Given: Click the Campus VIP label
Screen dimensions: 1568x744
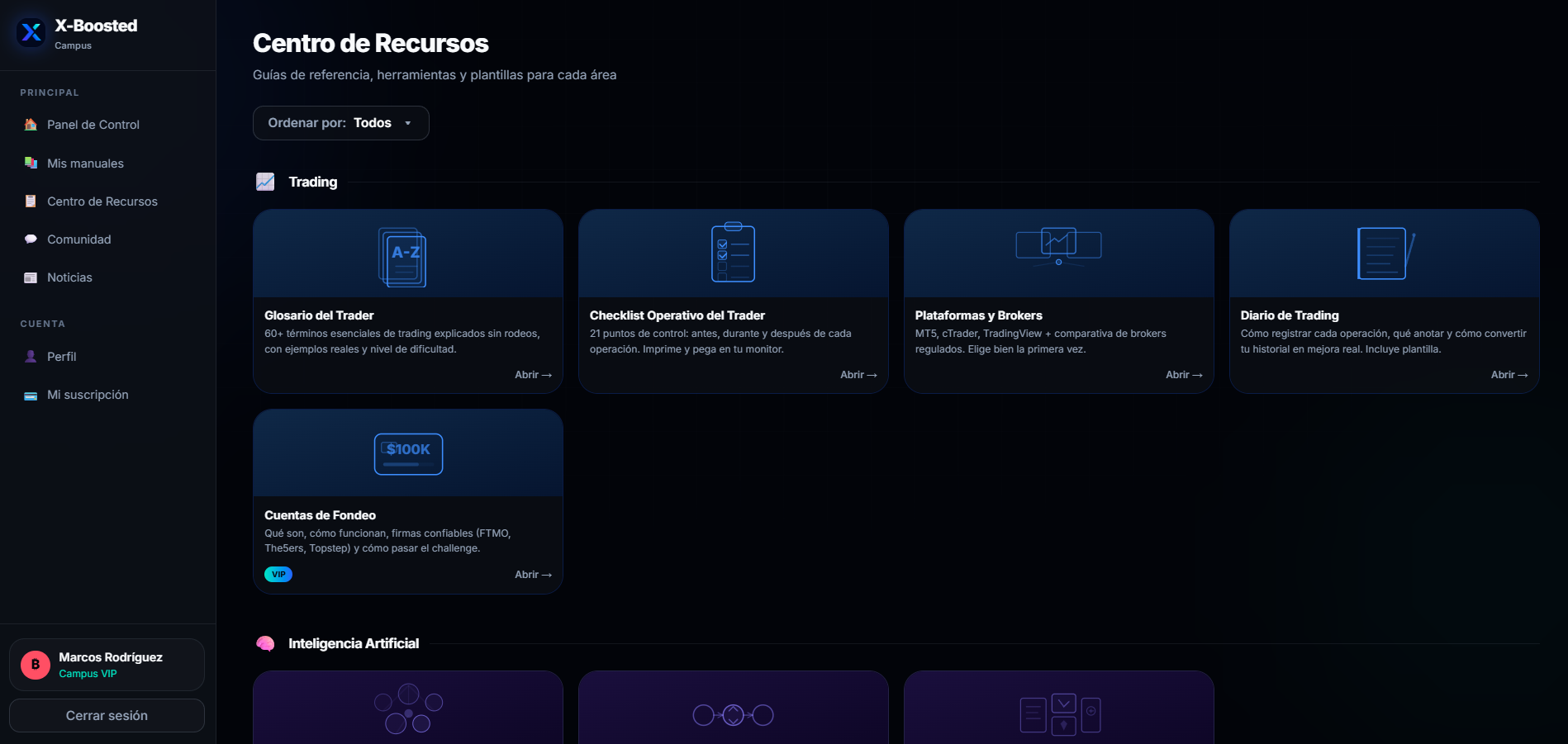Looking at the screenshot, I should (88, 674).
